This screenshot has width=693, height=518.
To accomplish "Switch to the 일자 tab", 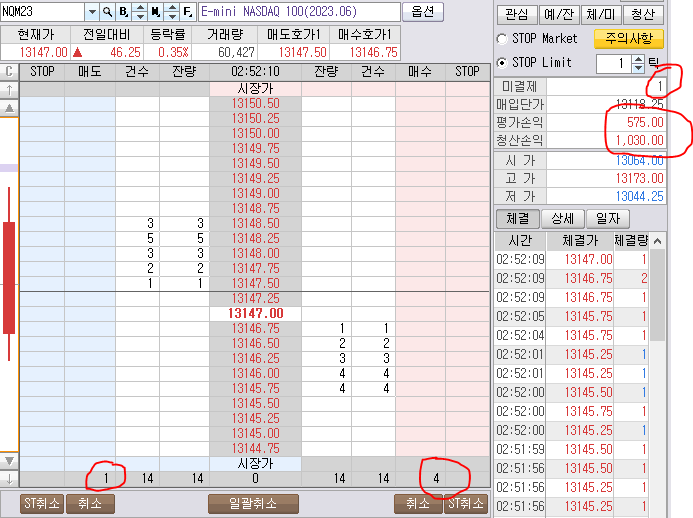I will click(x=608, y=218).
